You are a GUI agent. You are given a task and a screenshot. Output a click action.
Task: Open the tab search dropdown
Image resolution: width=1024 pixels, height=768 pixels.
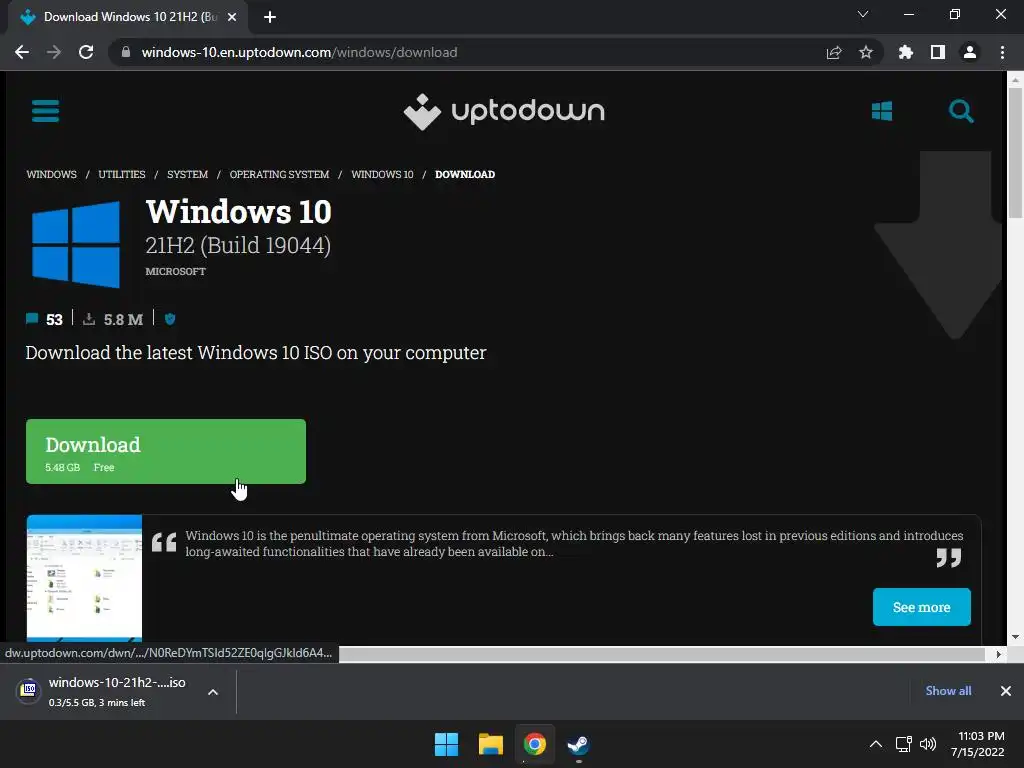pos(863,14)
